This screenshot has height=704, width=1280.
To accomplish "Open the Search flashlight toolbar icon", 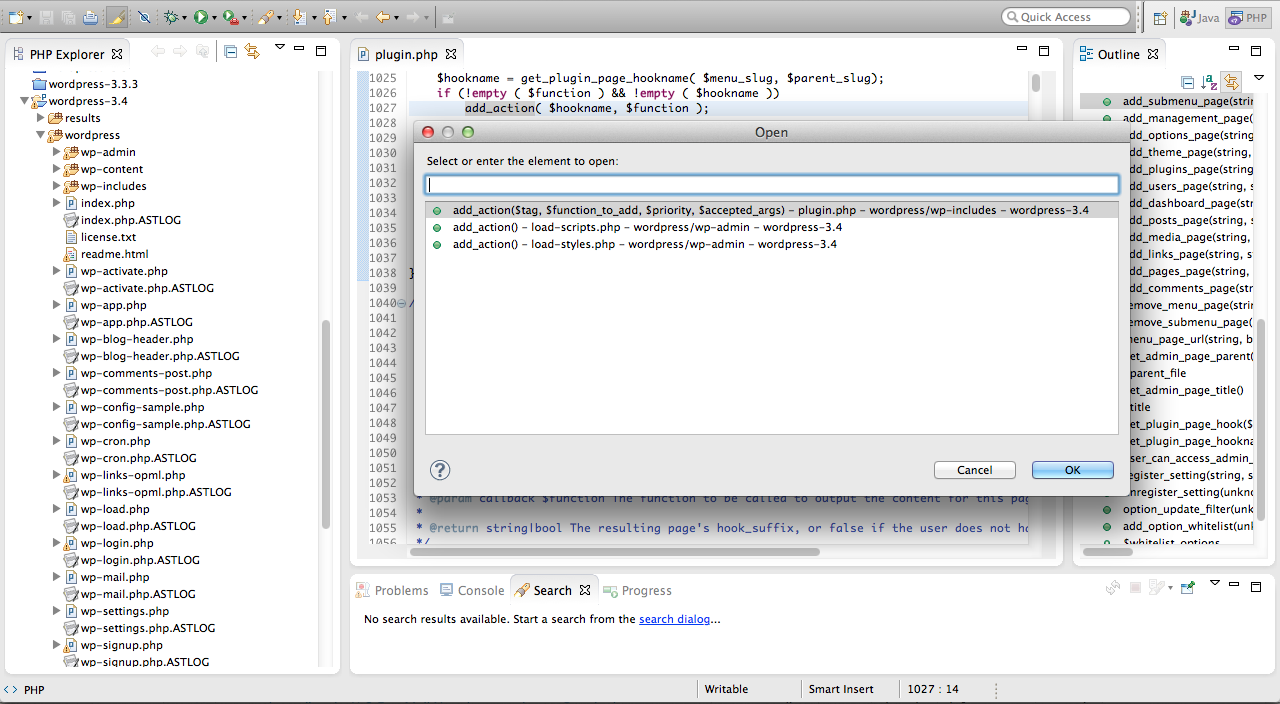I will click(x=264, y=17).
